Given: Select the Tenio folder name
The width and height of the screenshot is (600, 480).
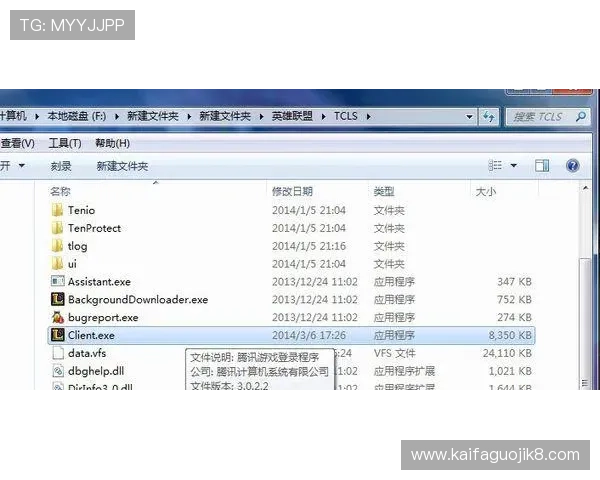Looking at the screenshot, I should (x=82, y=210).
